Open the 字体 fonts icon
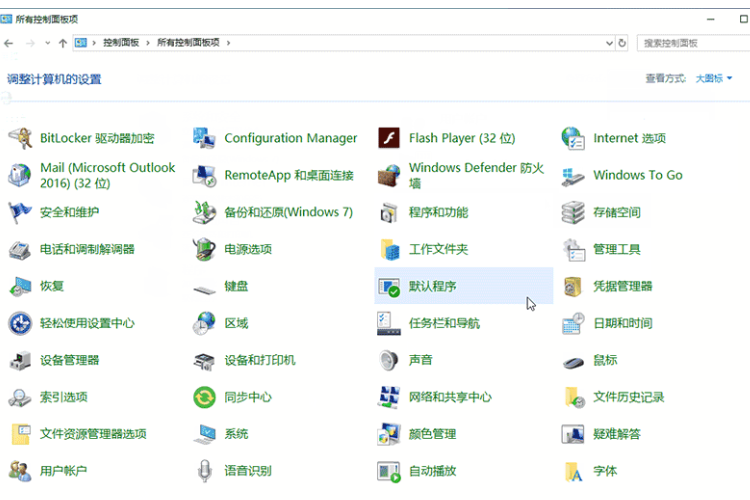This screenshot has height=500, width=750. [x=573, y=471]
